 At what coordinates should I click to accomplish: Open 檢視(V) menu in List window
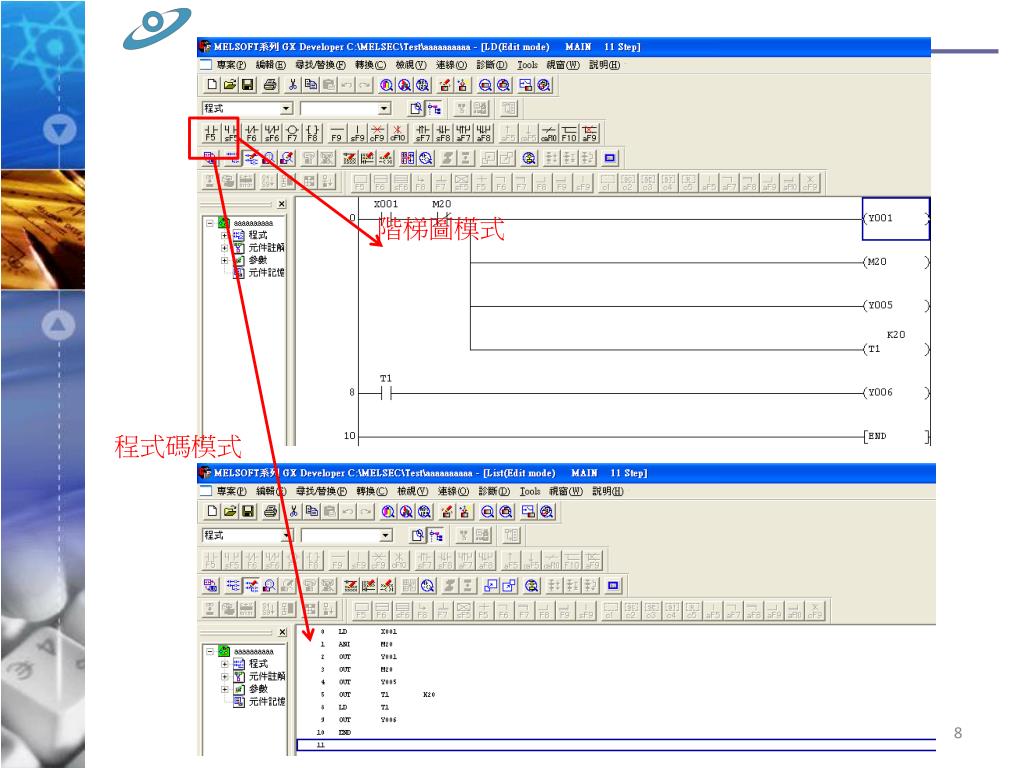tap(412, 491)
